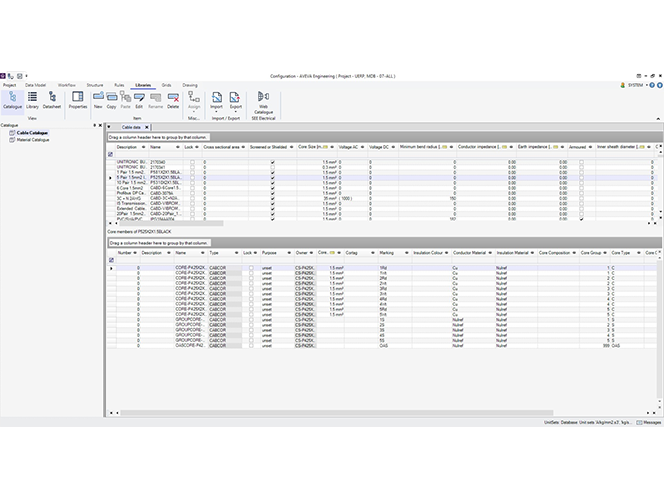Screen dimensions: 664x498
Task: Open the Rules ribbon tab
Action: 119,86
